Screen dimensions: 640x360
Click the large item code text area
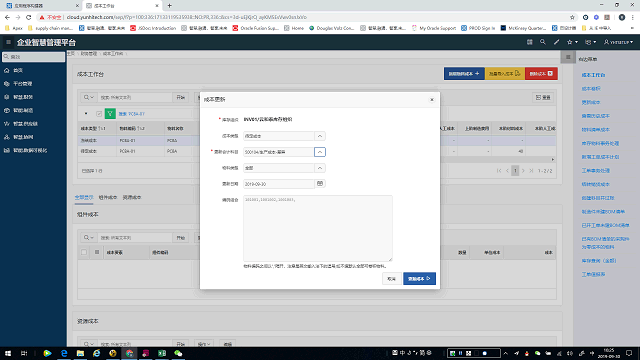pos(318,228)
